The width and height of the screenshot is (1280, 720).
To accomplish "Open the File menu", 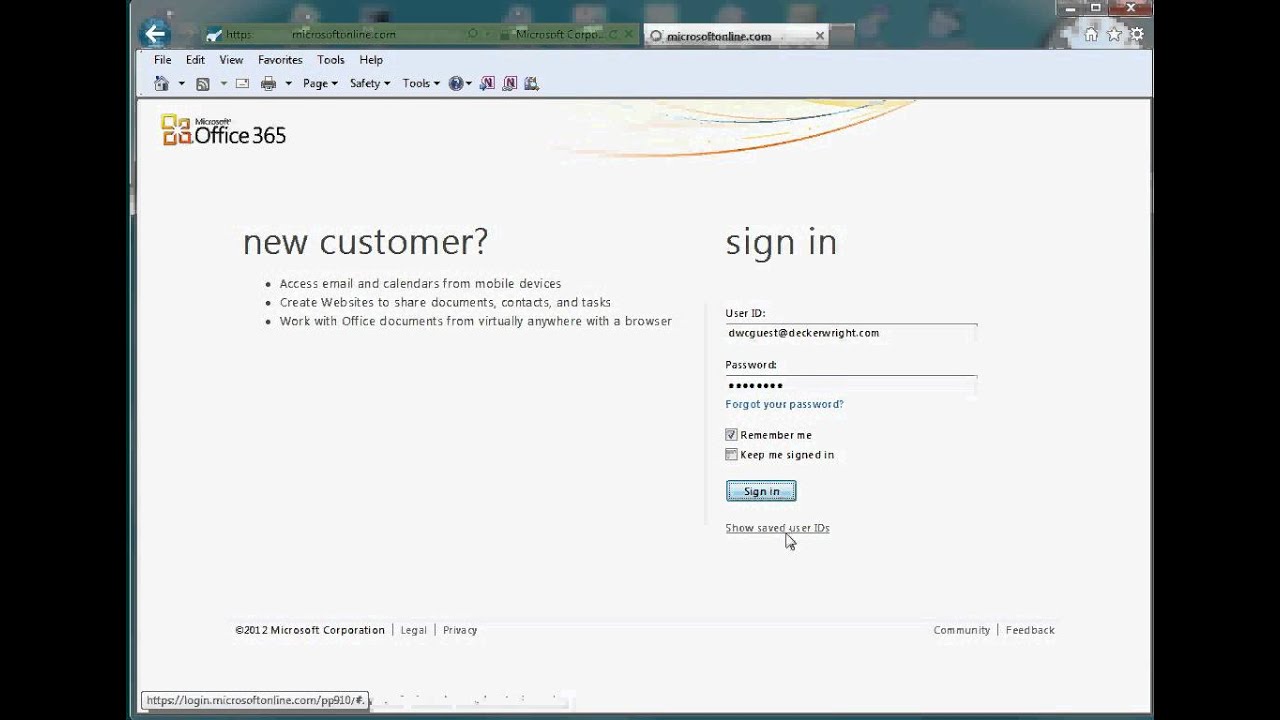I will (x=162, y=60).
